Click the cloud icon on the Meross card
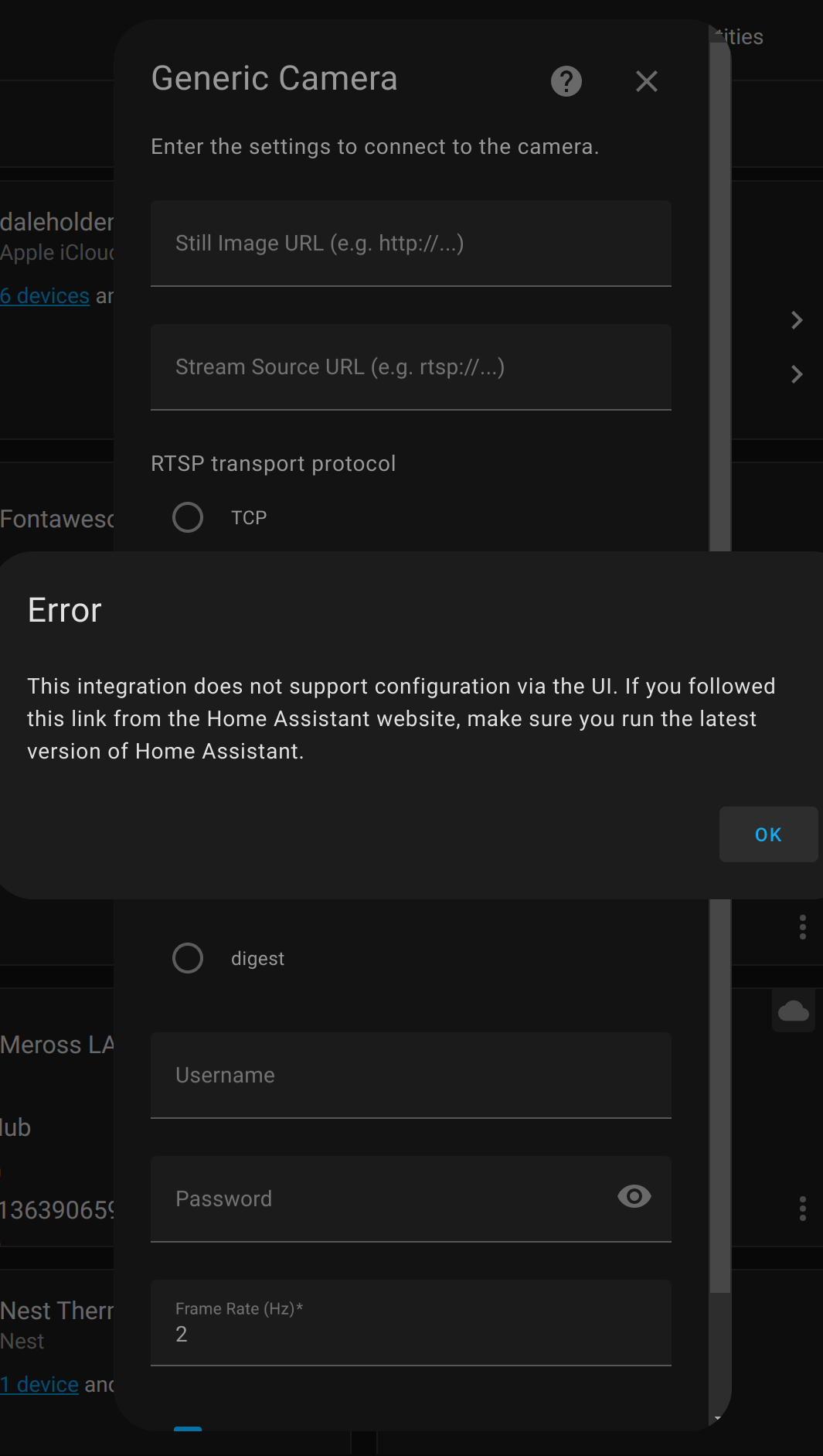Image resolution: width=823 pixels, height=1456 pixels. [794, 1011]
